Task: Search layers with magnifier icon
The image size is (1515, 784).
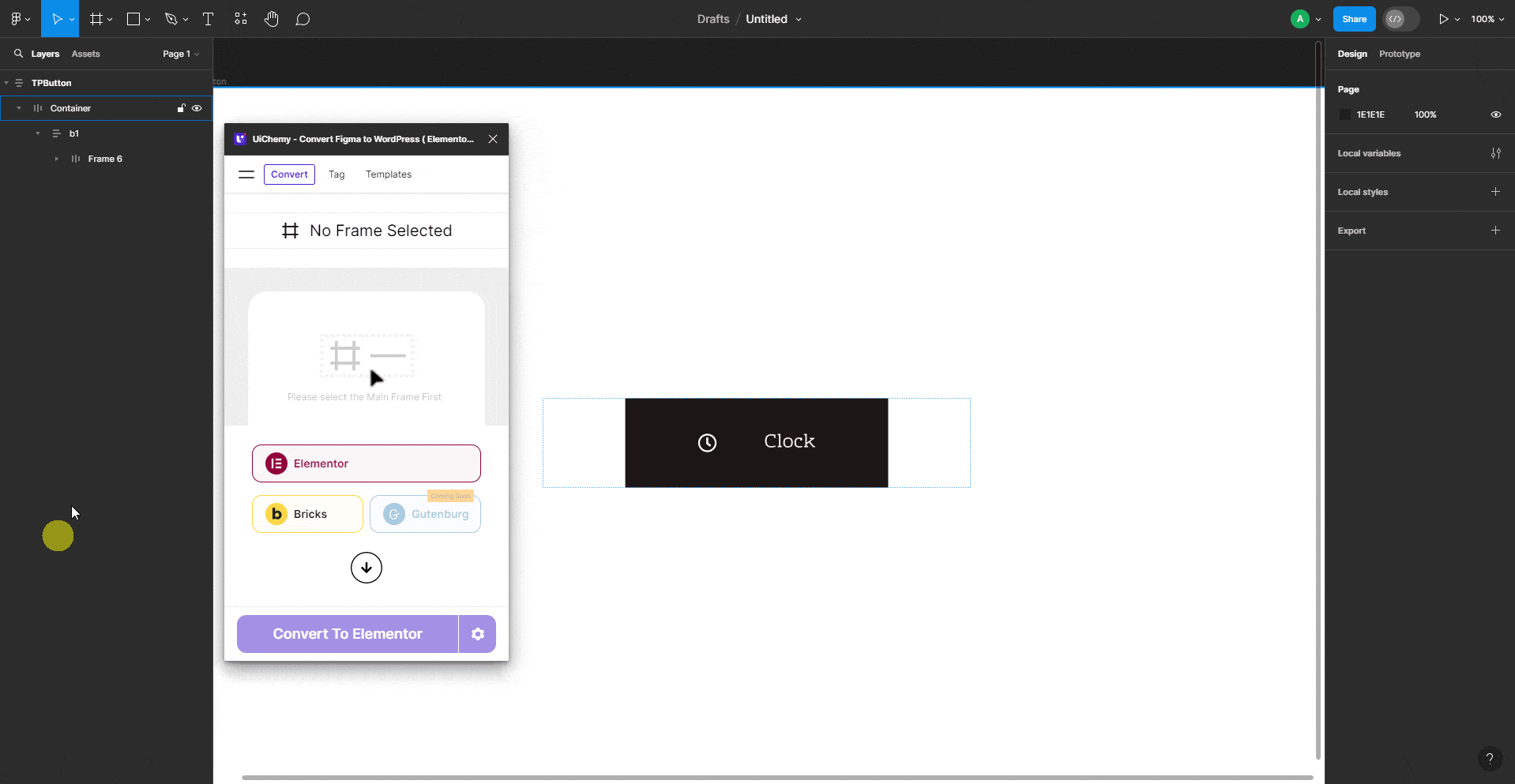Action: coord(18,54)
